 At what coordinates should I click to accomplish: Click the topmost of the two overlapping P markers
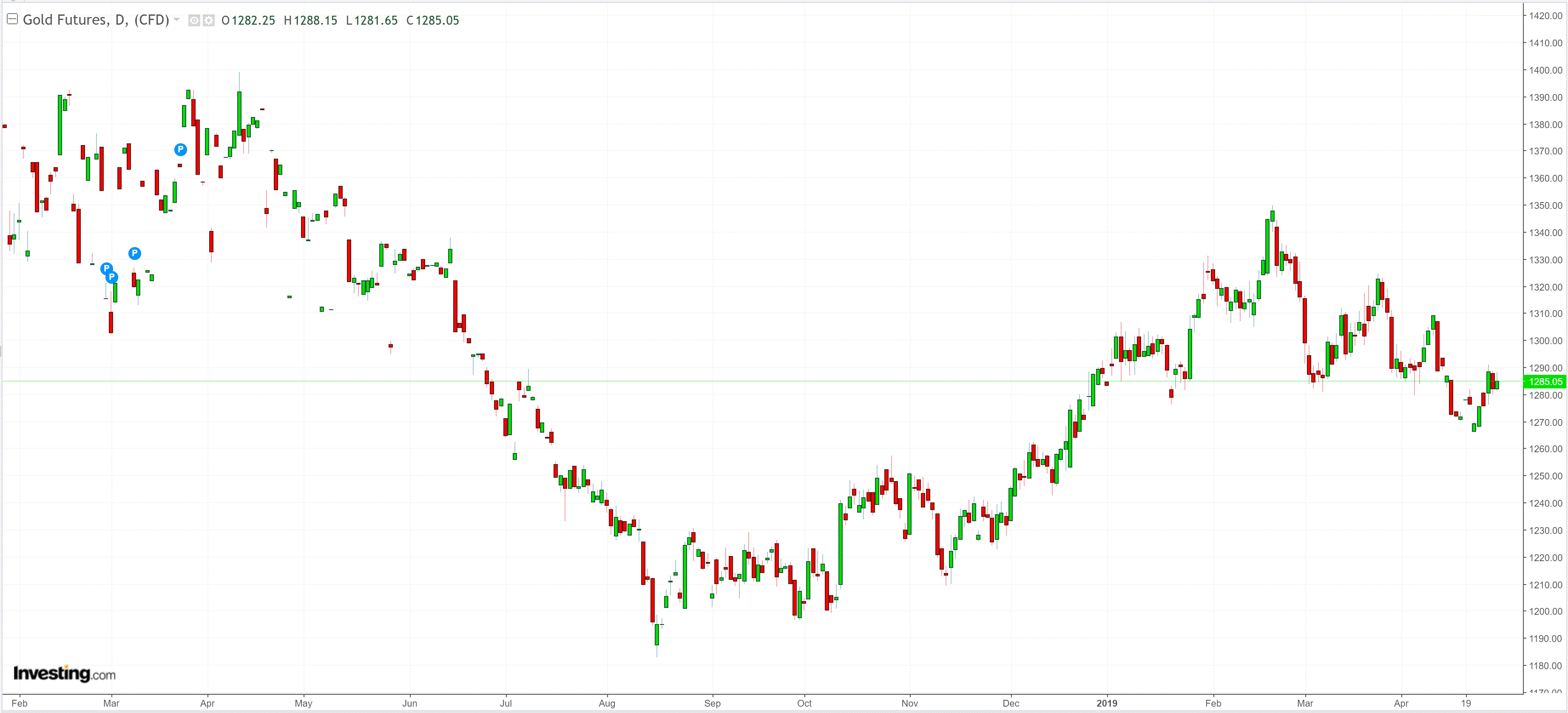[106, 268]
